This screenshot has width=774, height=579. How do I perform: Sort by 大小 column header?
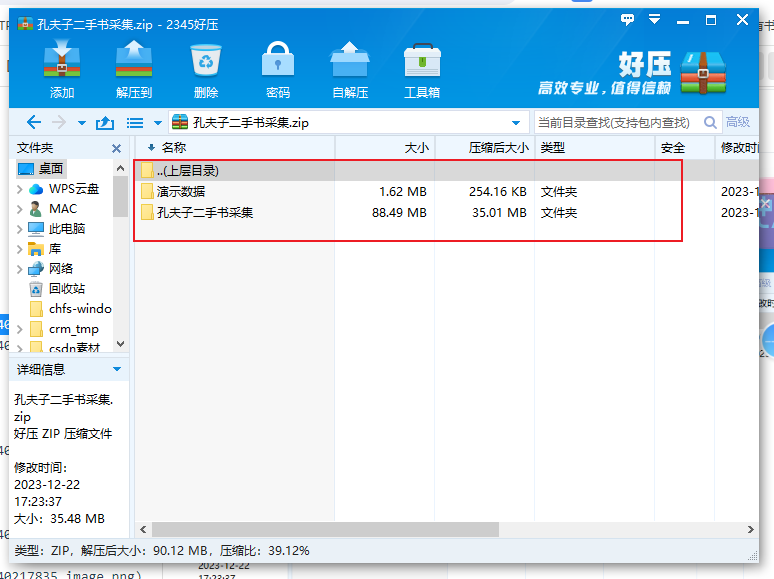pyautogui.click(x=385, y=148)
